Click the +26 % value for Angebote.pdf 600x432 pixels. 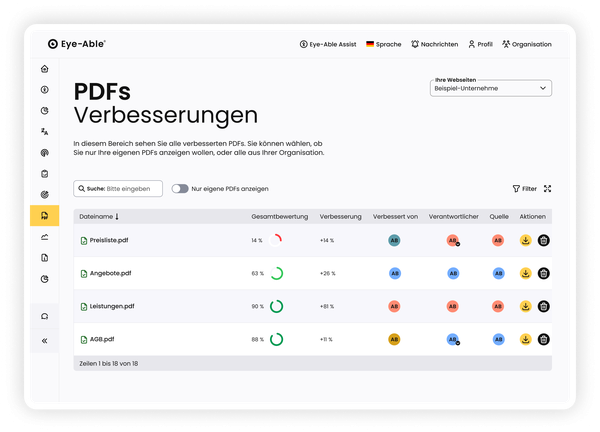(x=328, y=273)
